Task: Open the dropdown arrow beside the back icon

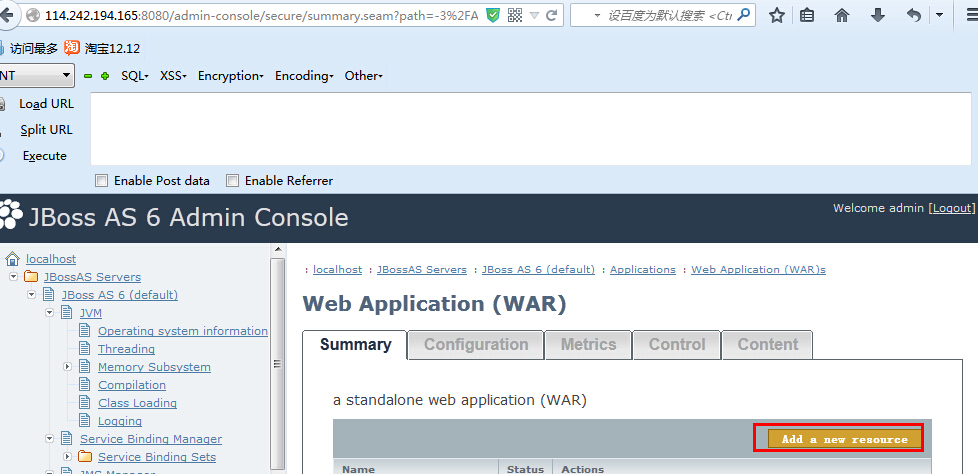Action: (939, 16)
